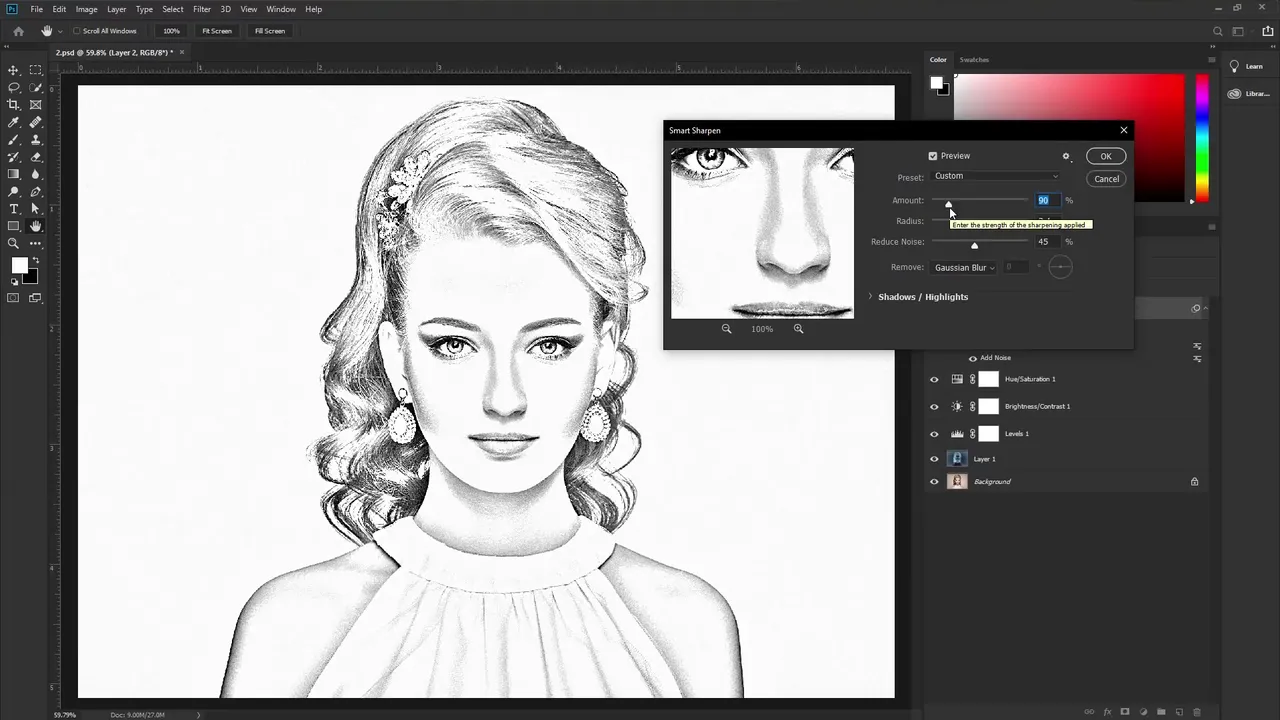The width and height of the screenshot is (1280, 720).
Task: Click the Fill Screen button
Action: click(270, 31)
